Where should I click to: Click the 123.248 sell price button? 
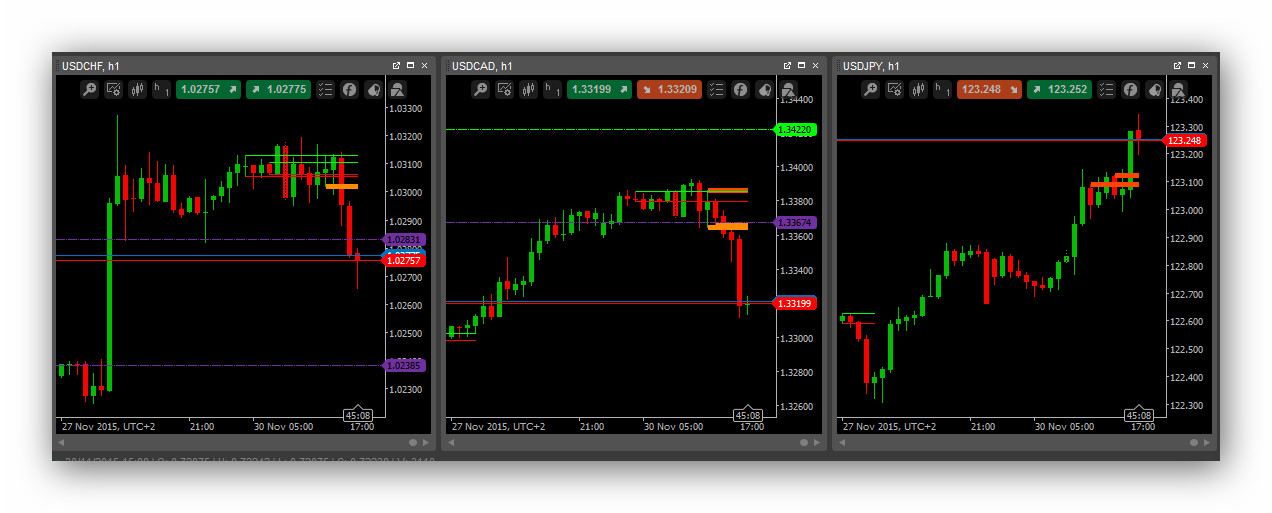click(x=990, y=89)
